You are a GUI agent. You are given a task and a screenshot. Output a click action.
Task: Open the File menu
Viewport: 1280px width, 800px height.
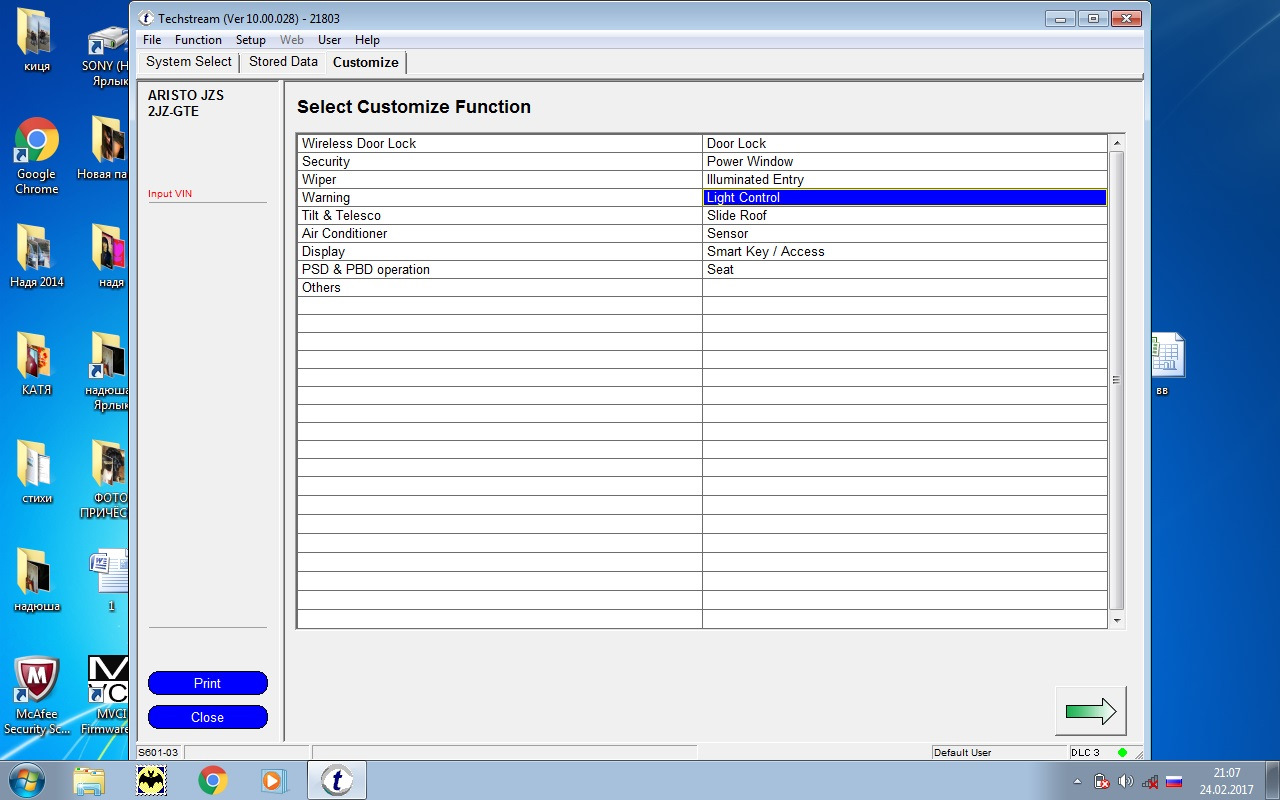152,40
